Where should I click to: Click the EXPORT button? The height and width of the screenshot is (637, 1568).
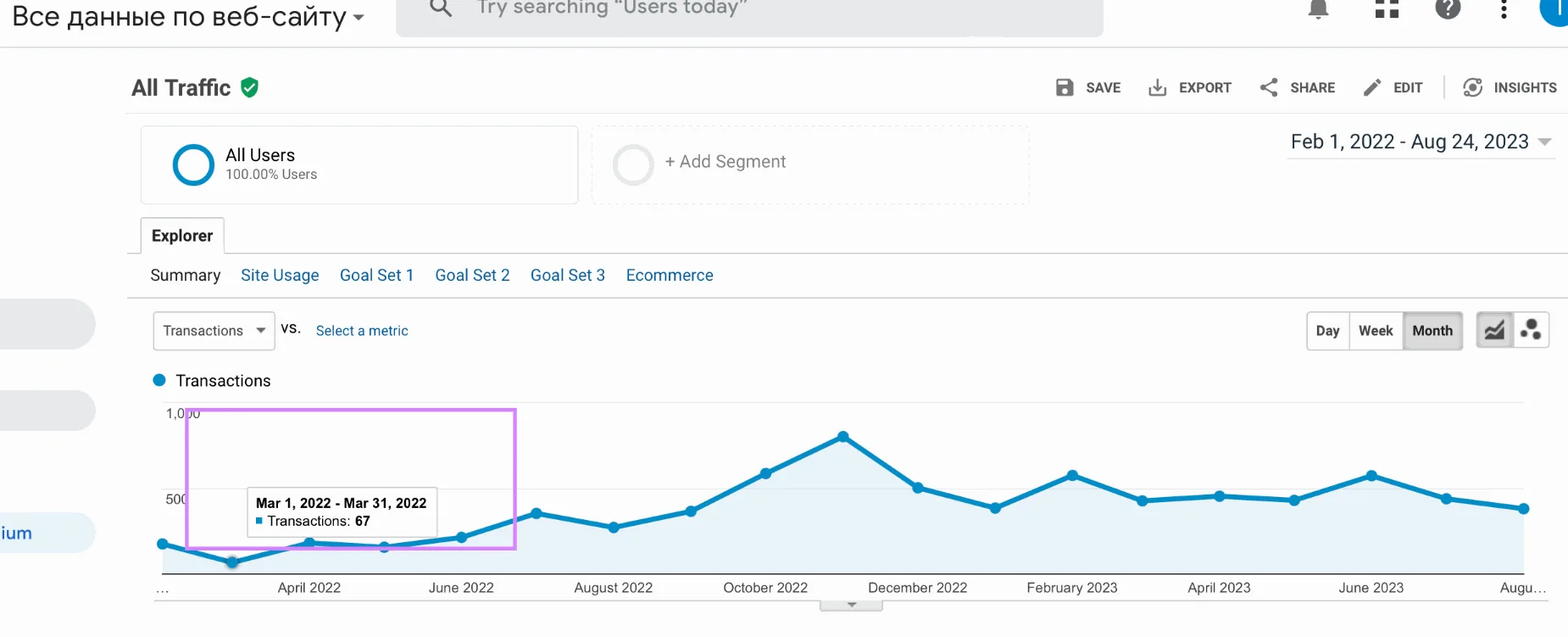tap(1189, 87)
